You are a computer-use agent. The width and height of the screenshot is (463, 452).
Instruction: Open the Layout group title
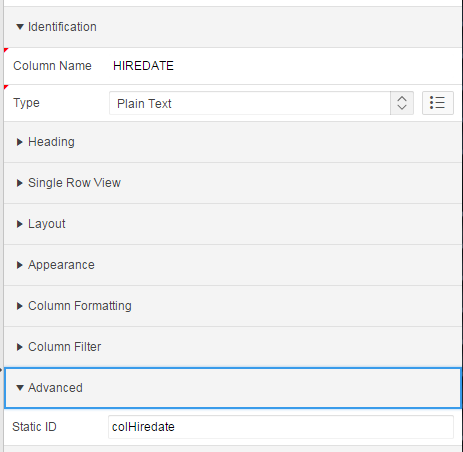[x=47, y=224]
